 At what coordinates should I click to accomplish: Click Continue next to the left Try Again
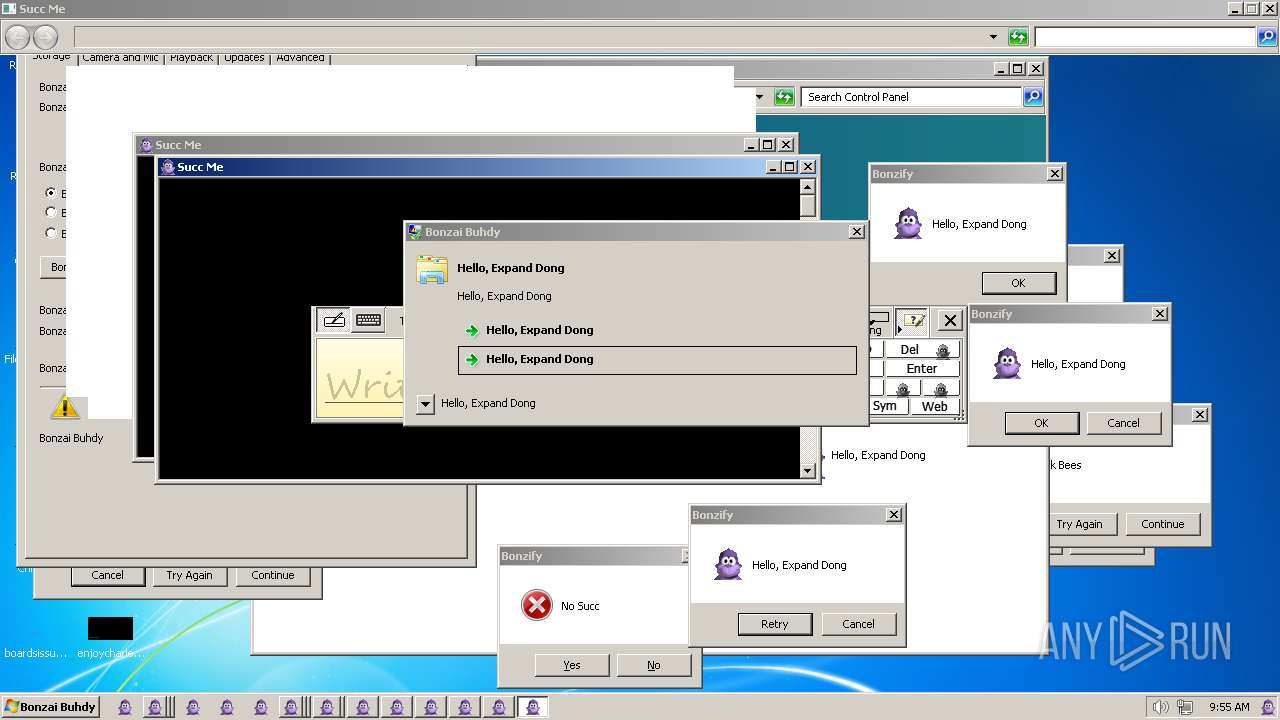point(273,575)
